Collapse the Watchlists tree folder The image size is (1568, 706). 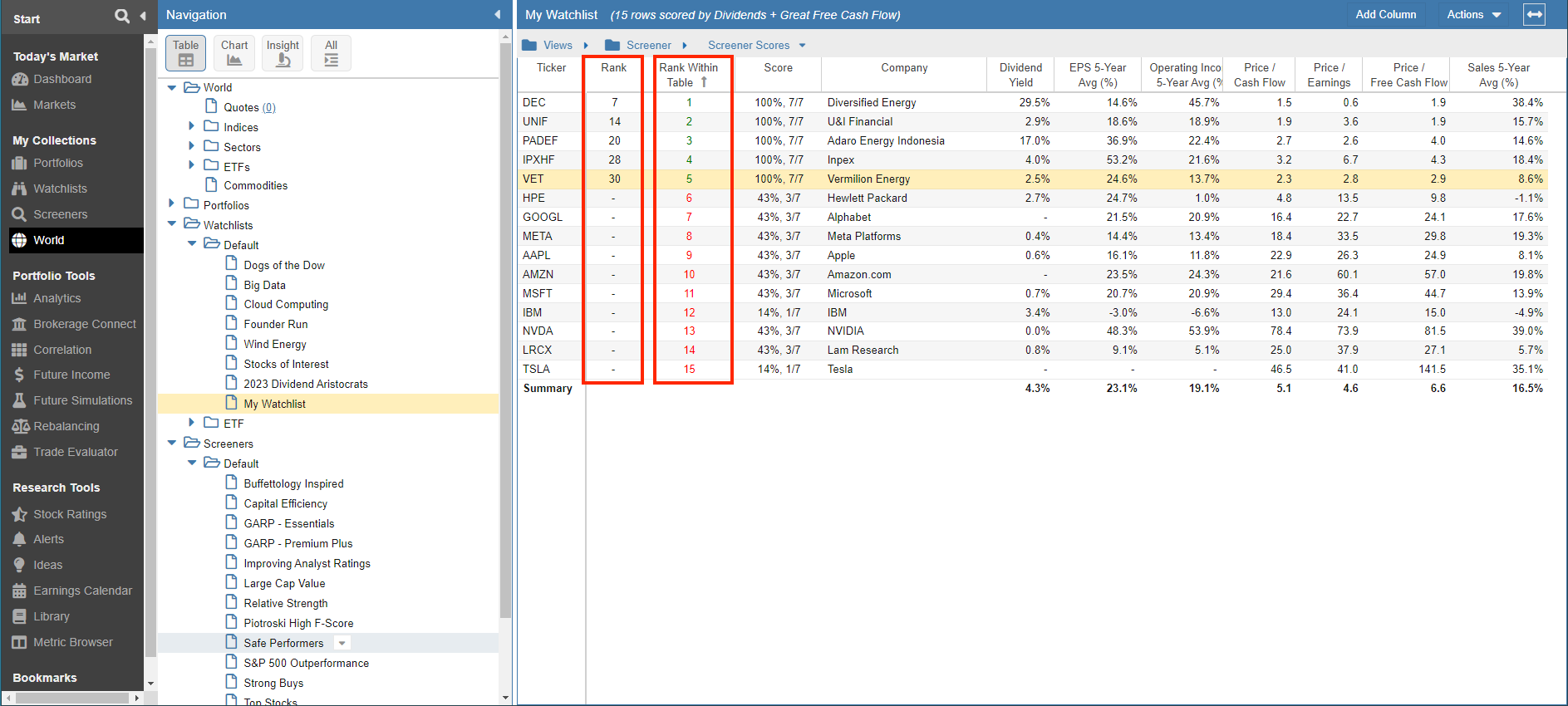click(172, 224)
